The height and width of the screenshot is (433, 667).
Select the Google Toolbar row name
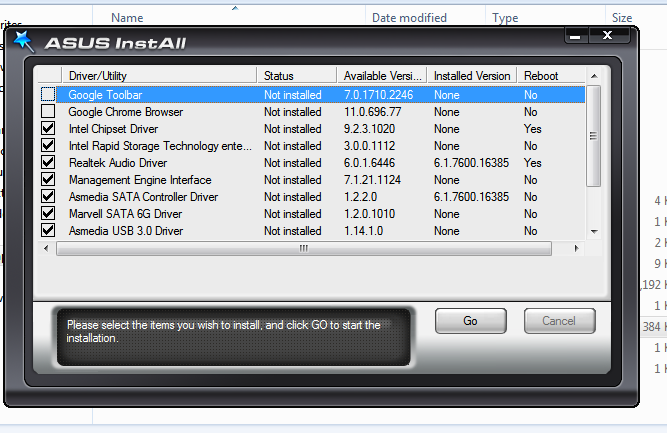pos(105,95)
